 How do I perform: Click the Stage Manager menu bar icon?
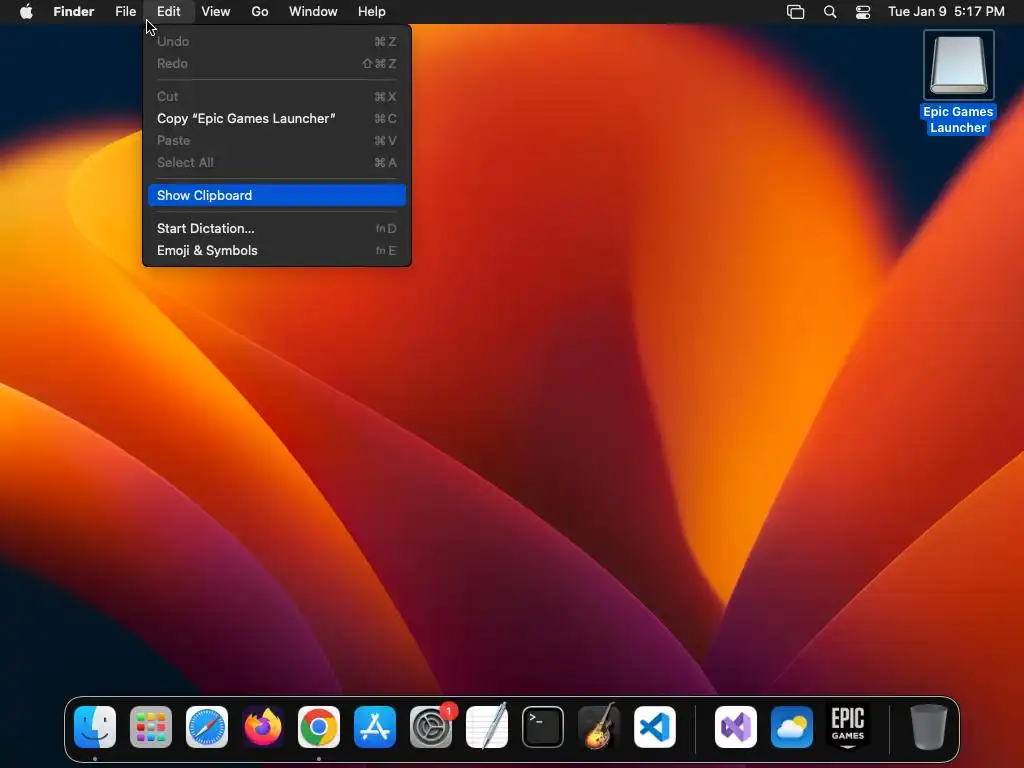tap(795, 12)
